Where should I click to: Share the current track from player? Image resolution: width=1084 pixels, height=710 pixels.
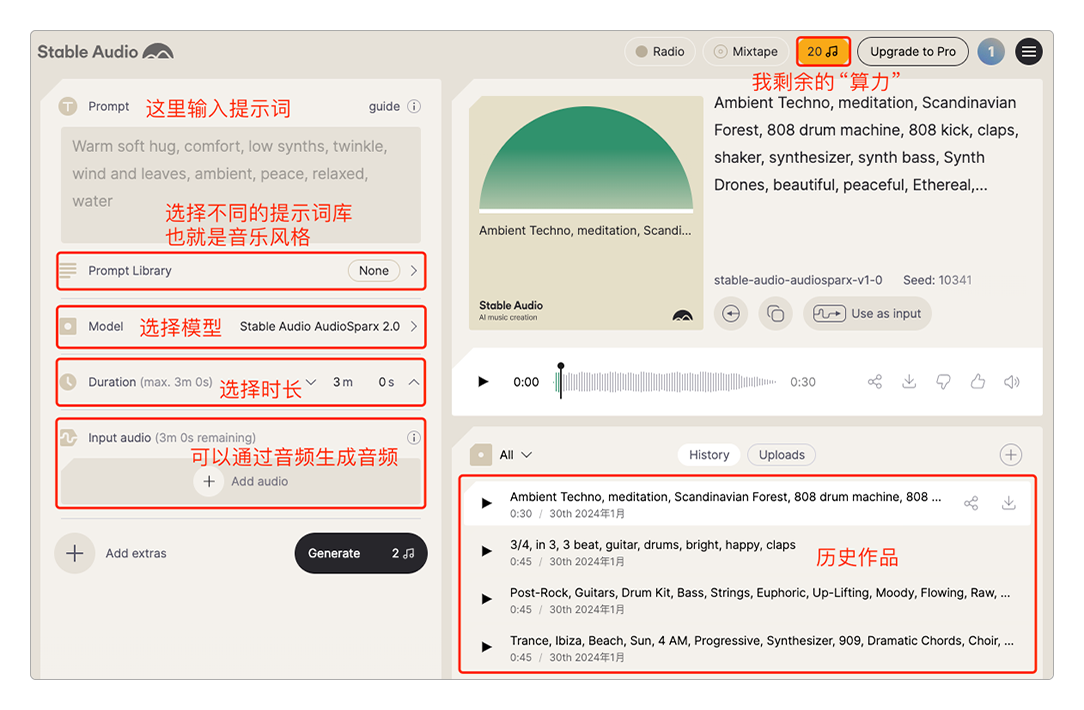[x=875, y=382]
